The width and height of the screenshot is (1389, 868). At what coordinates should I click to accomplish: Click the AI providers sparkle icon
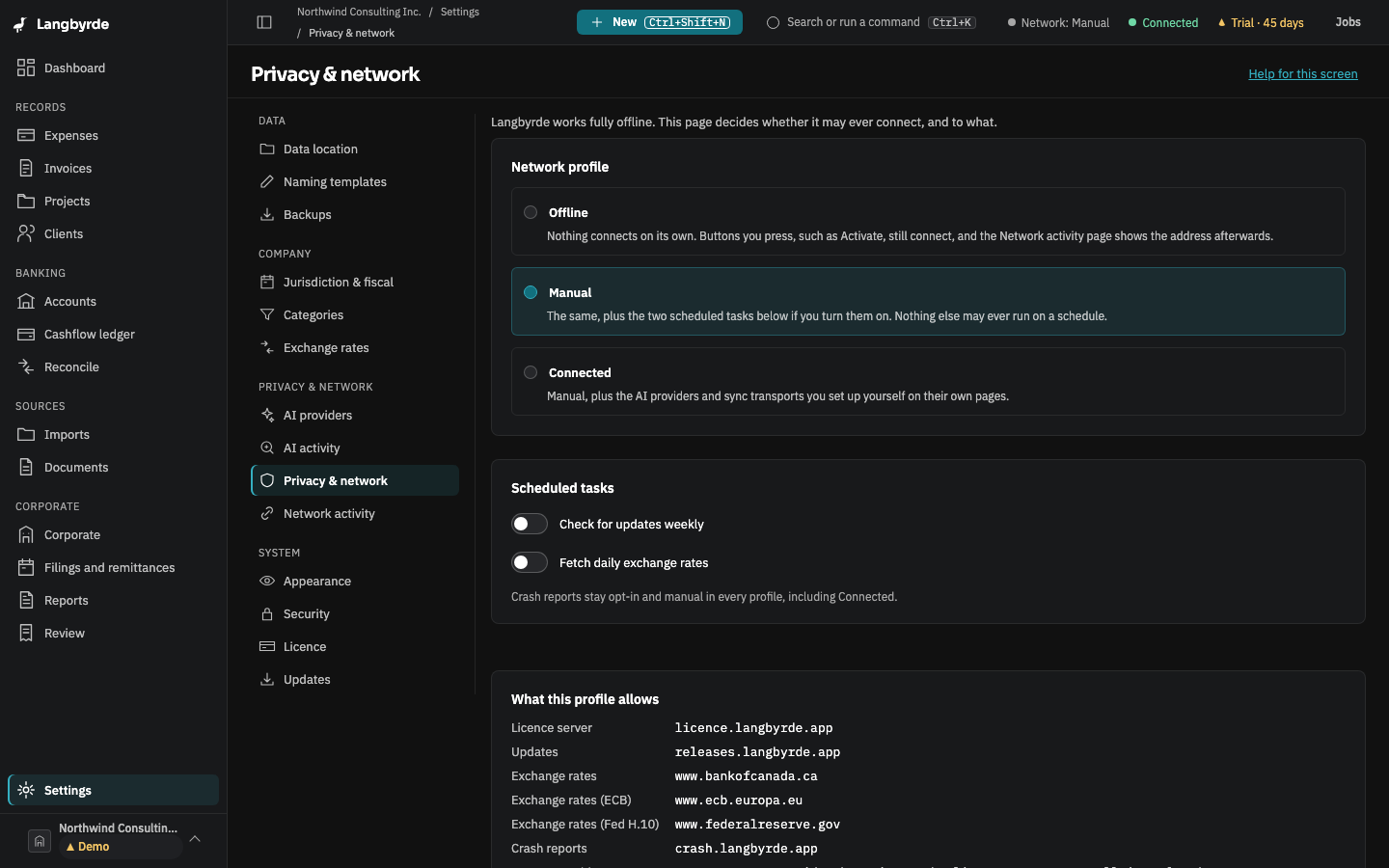click(x=267, y=415)
